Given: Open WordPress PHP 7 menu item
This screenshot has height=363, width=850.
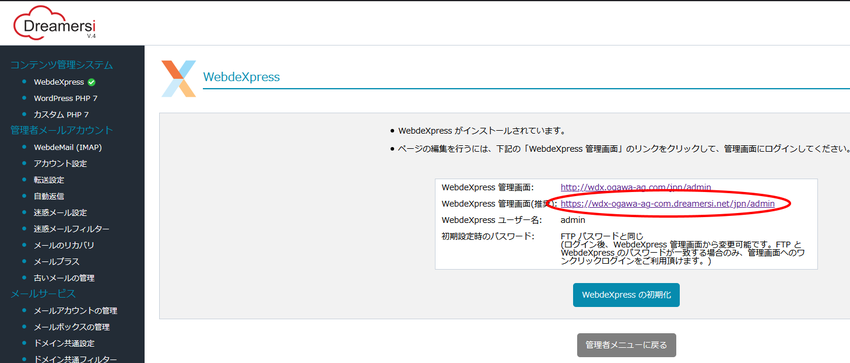Looking at the screenshot, I should pos(66,99).
